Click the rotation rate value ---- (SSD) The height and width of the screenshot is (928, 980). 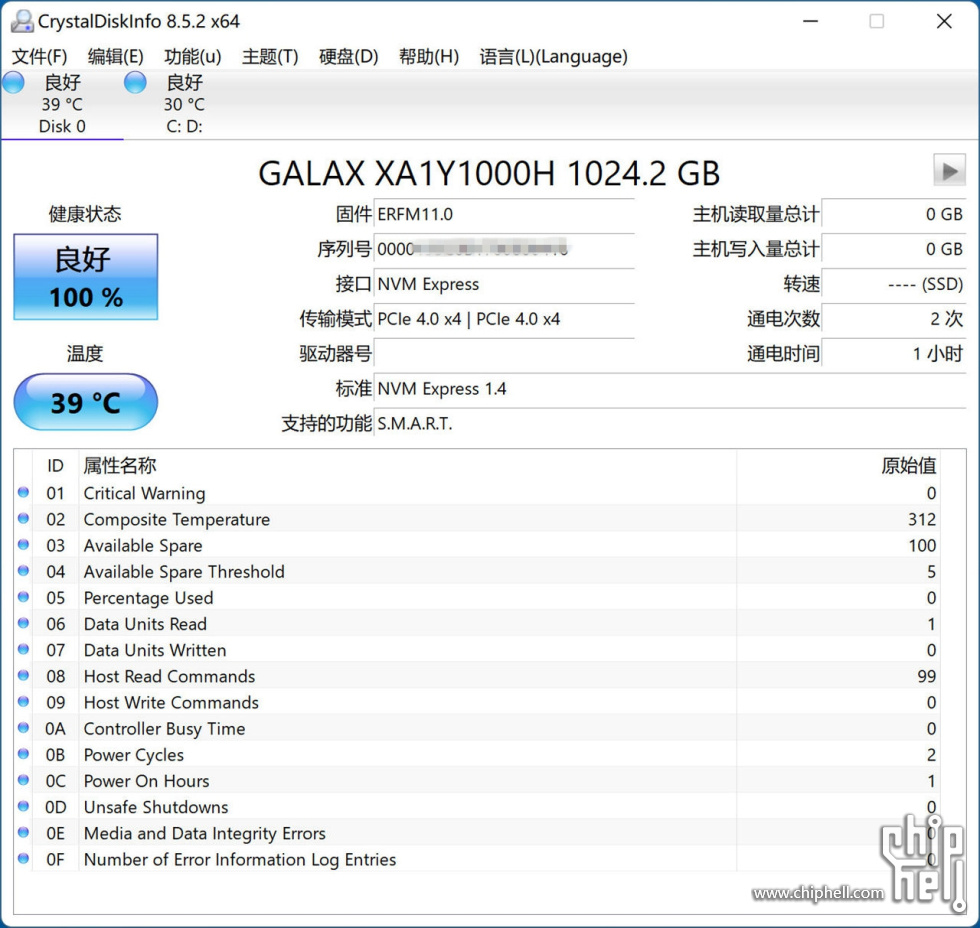coord(894,284)
